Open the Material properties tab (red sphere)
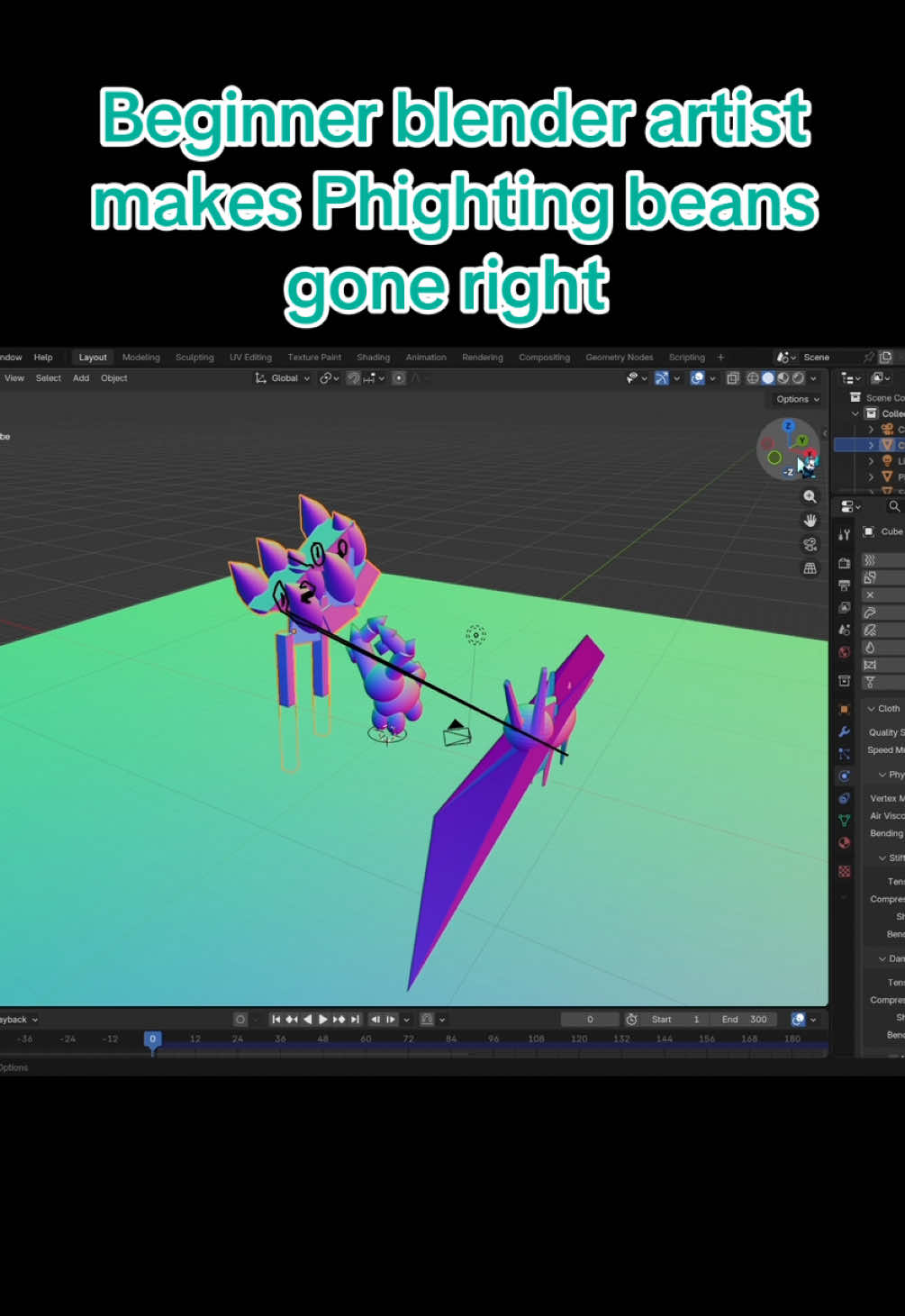 pyautogui.click(x=844, y=843)
